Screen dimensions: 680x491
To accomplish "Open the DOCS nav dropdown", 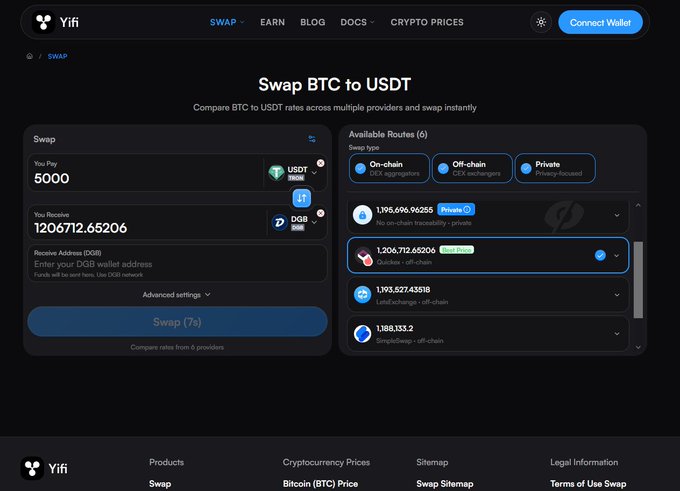I will coord(357,22).
